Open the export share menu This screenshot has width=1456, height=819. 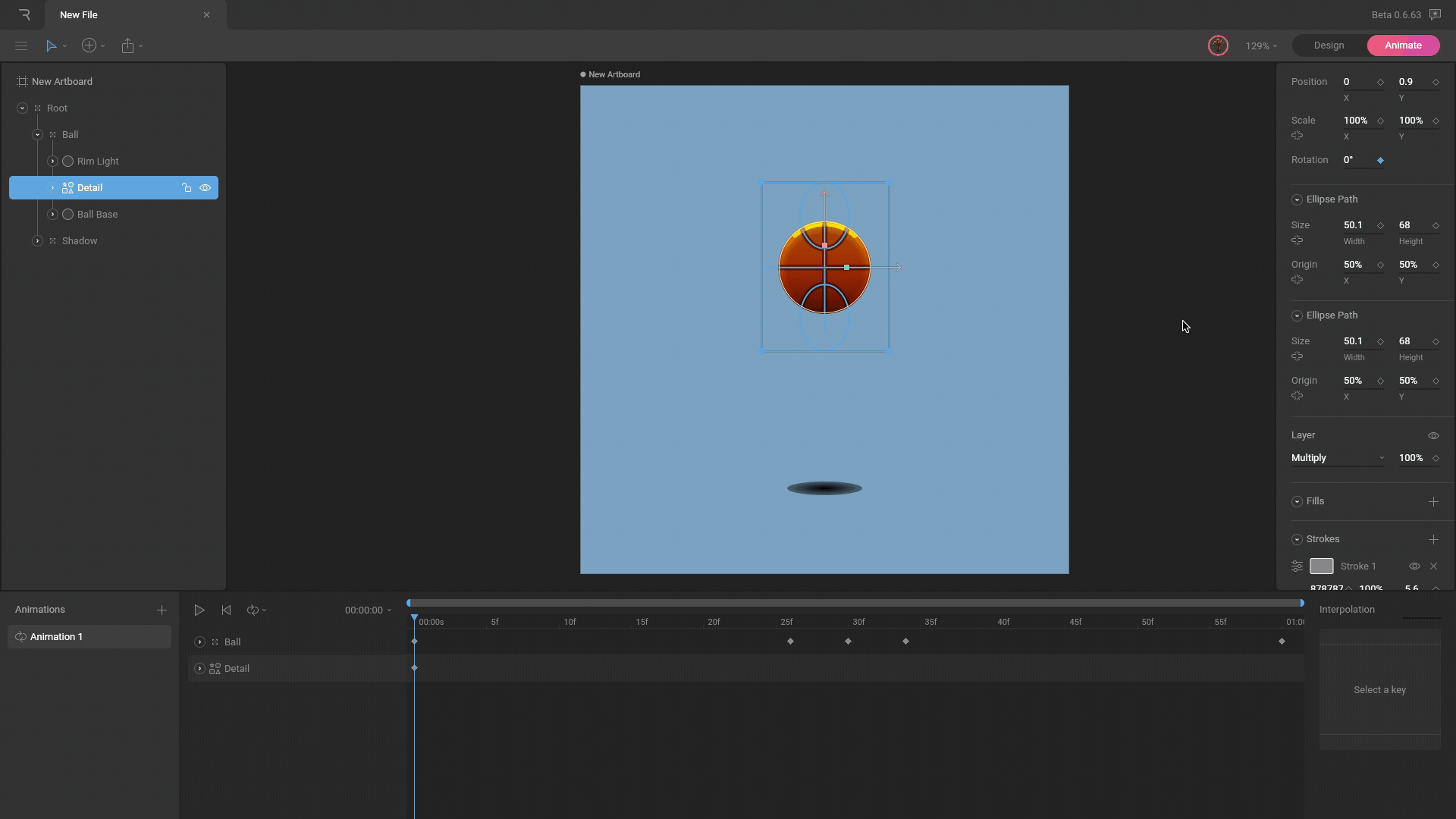(128, 45)
